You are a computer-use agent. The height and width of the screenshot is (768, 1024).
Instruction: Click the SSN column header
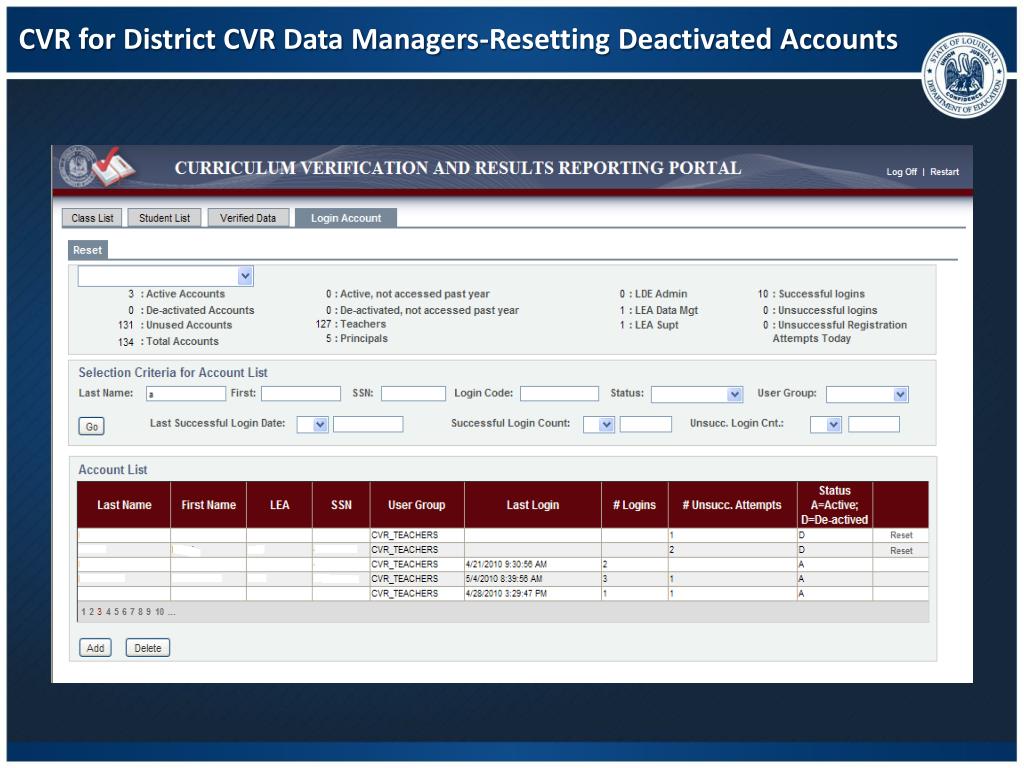(x=341, y=505)
